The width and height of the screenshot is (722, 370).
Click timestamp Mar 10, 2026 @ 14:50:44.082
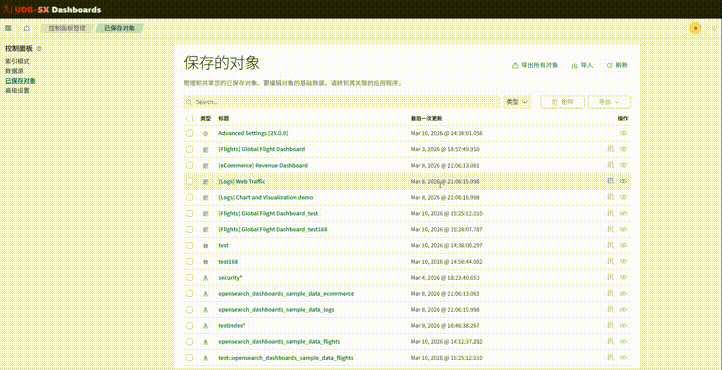pos(447,261)
